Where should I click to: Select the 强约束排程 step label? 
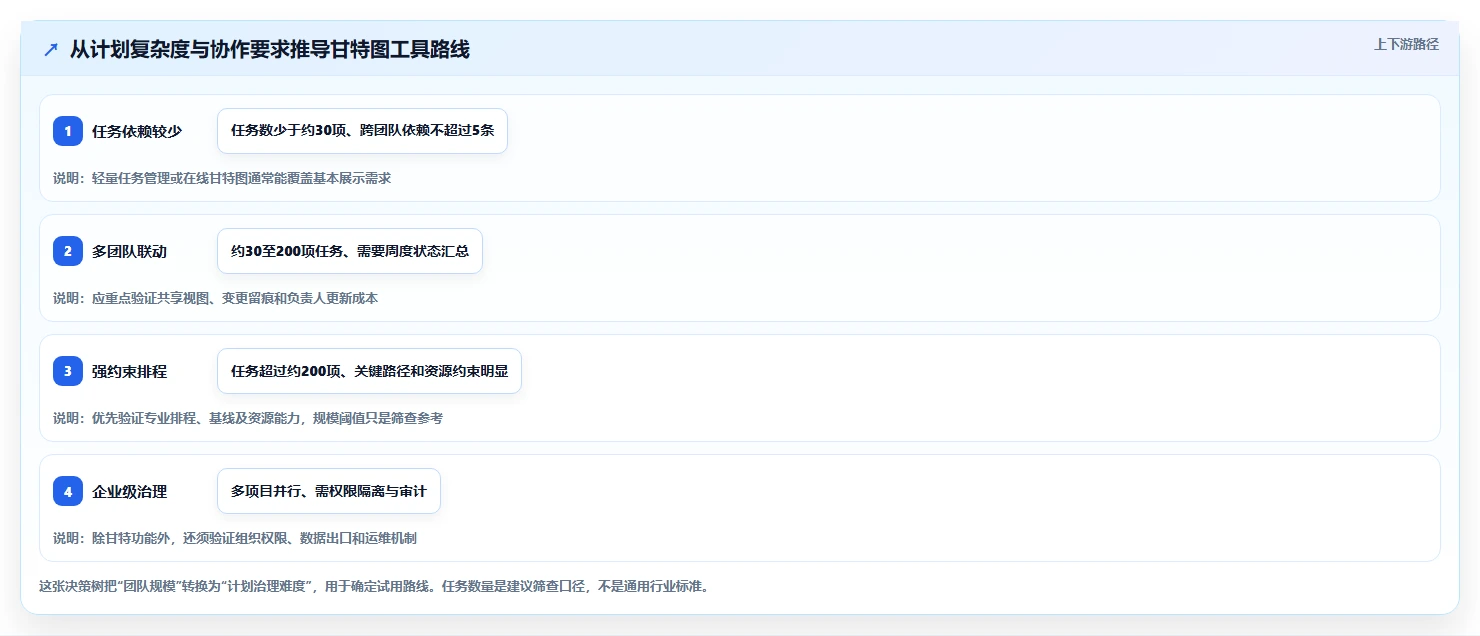[130, 371]
